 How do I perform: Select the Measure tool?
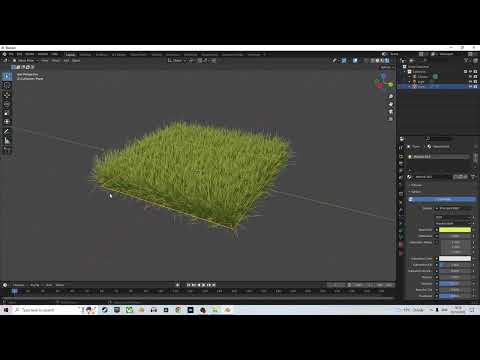tap(7, 141)
